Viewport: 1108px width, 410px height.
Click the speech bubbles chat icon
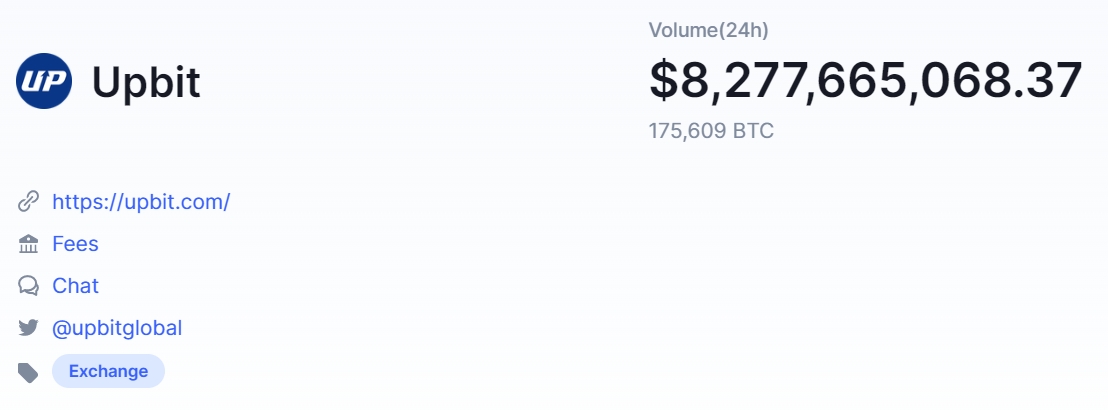coord(28,286)
